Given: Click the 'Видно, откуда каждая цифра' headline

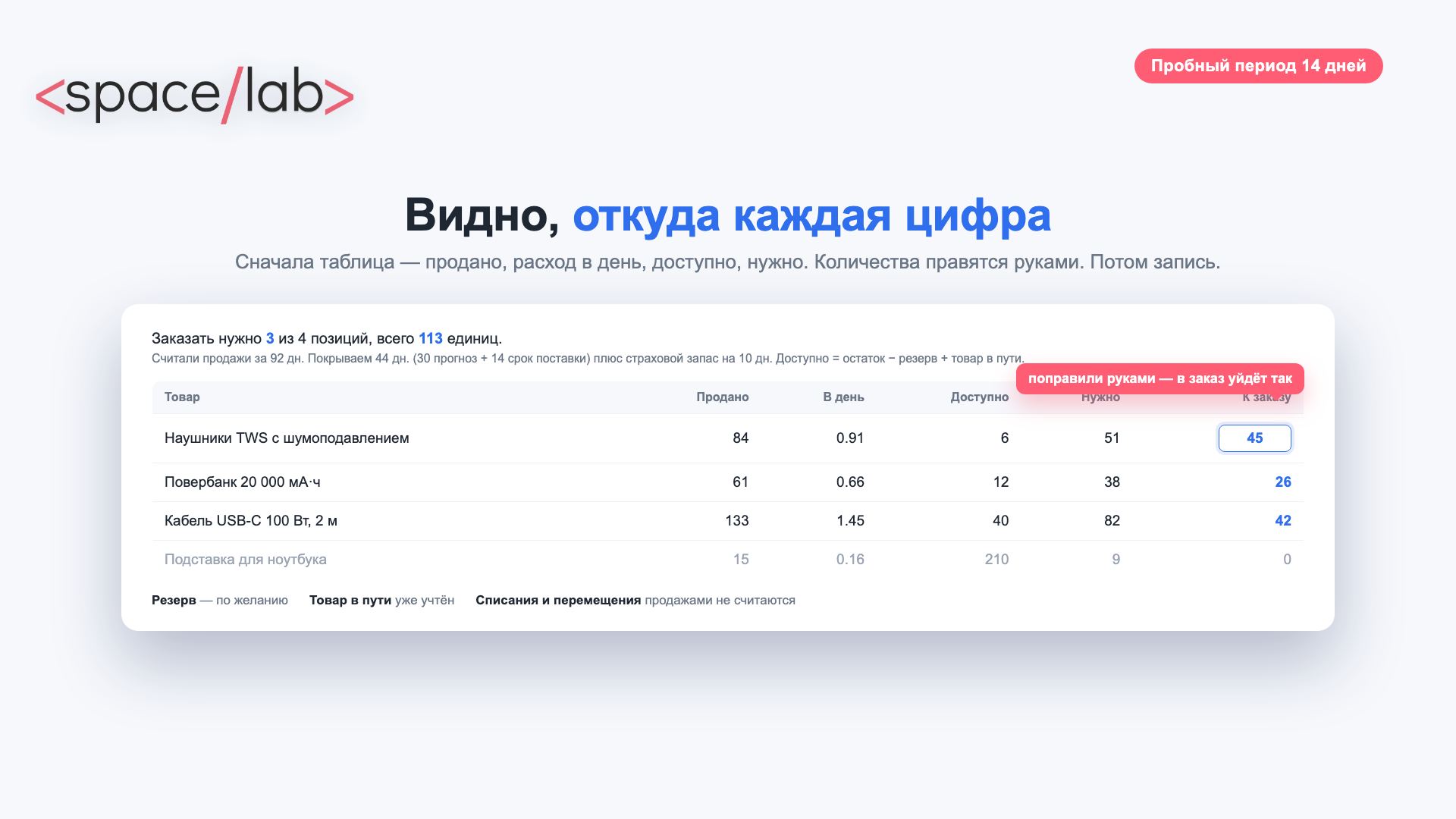Looking at the screenshot, I should click(728, 215).
